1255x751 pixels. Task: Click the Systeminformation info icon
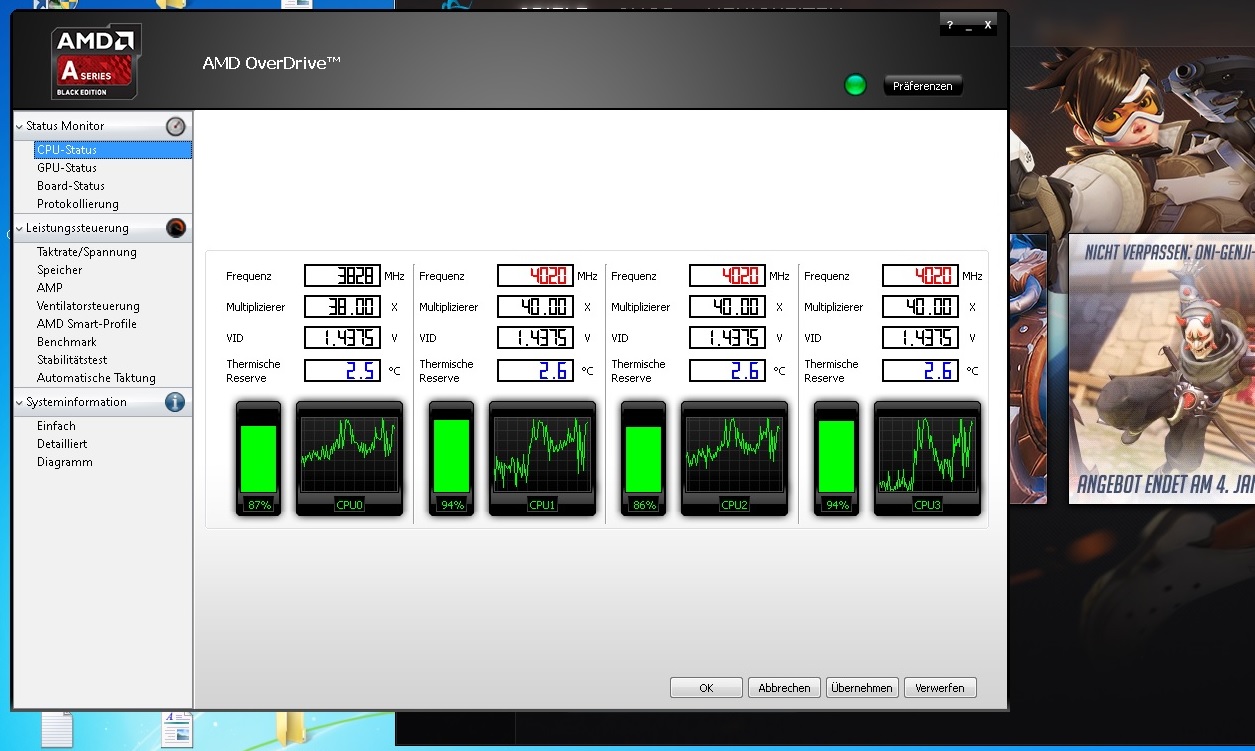click(175, 402)
